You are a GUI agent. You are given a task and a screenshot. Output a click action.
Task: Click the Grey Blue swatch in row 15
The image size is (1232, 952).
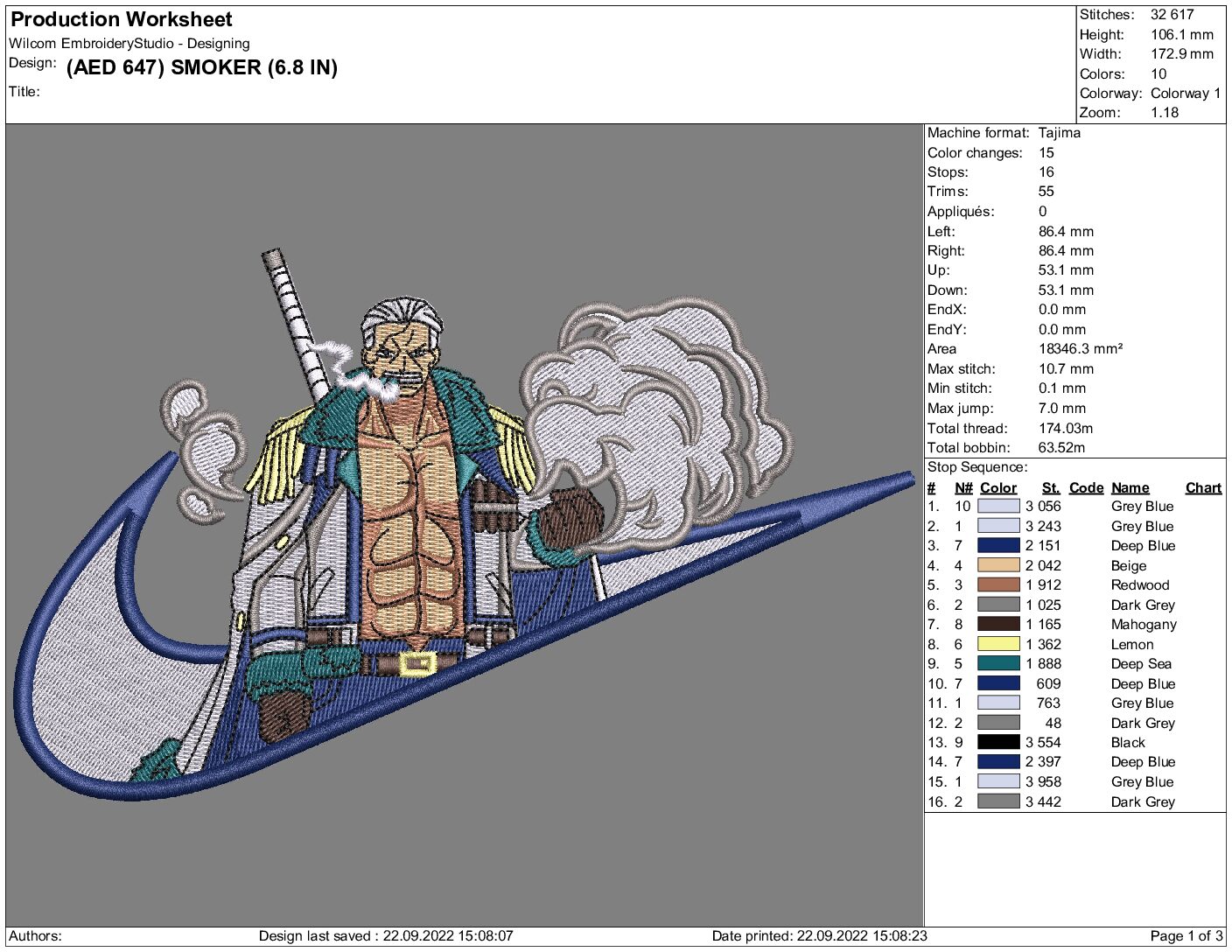click(998, 781)
